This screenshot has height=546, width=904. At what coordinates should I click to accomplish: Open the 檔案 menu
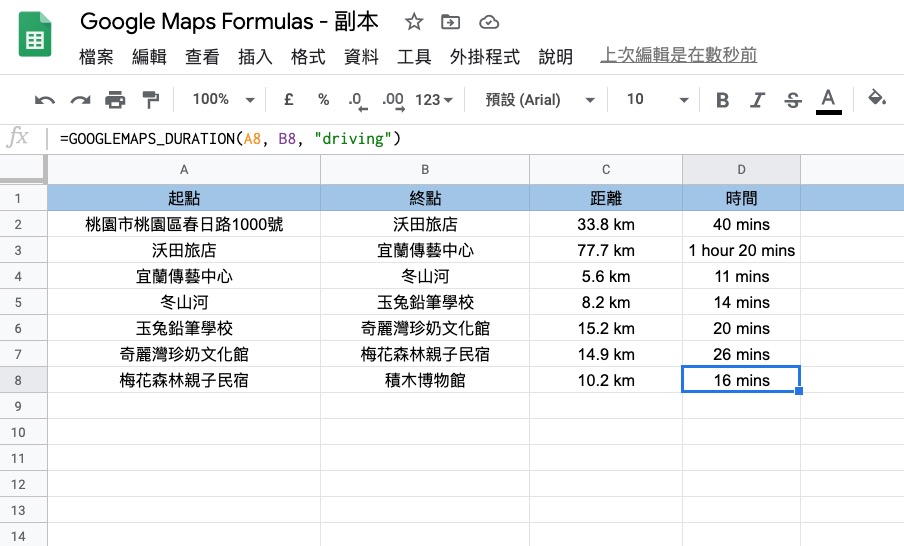[x=96, y=57]
